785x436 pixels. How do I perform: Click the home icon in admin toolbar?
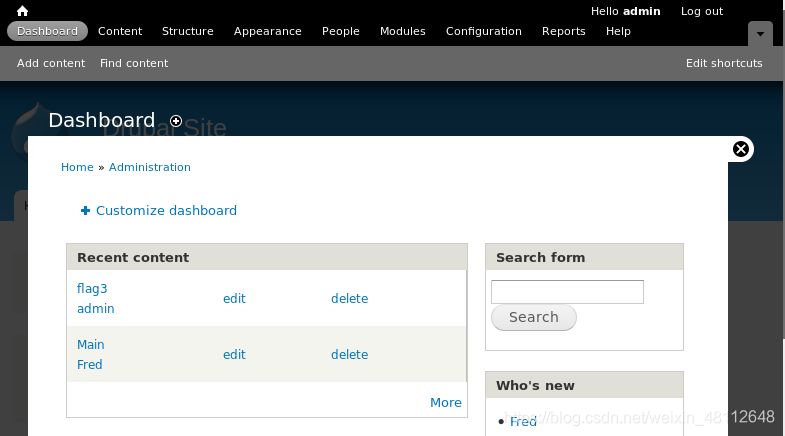(23, 11)
